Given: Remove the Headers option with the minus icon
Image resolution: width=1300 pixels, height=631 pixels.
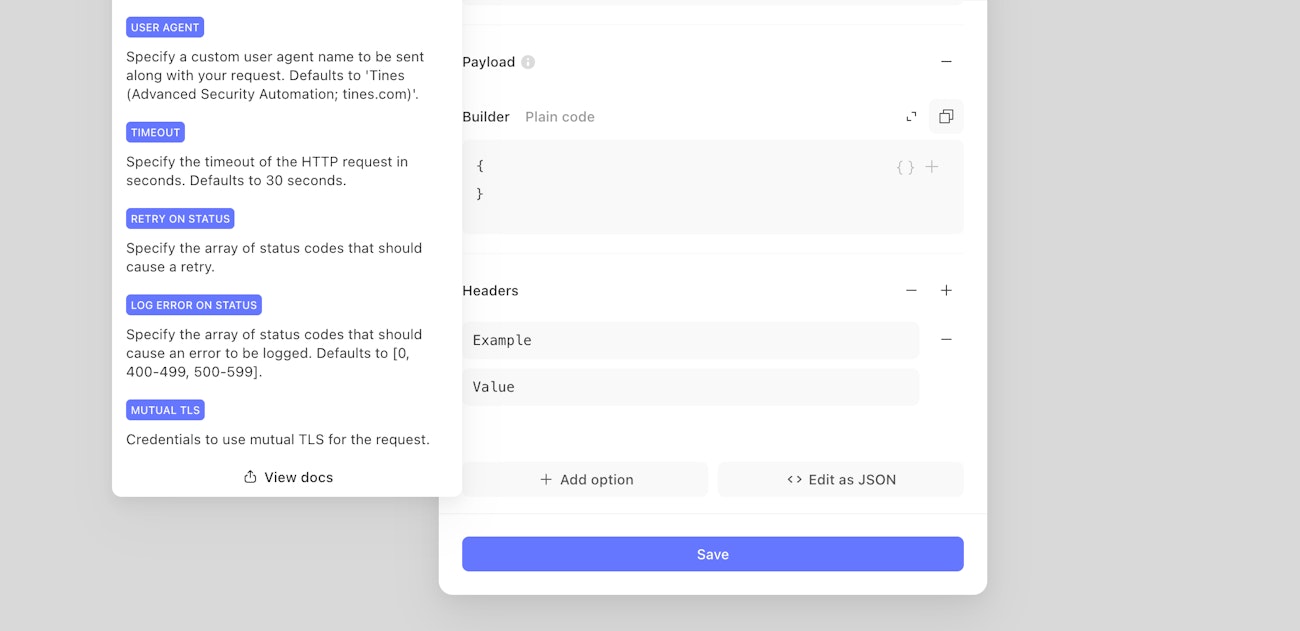Looking at the screenshot, I should coord(911,291).
